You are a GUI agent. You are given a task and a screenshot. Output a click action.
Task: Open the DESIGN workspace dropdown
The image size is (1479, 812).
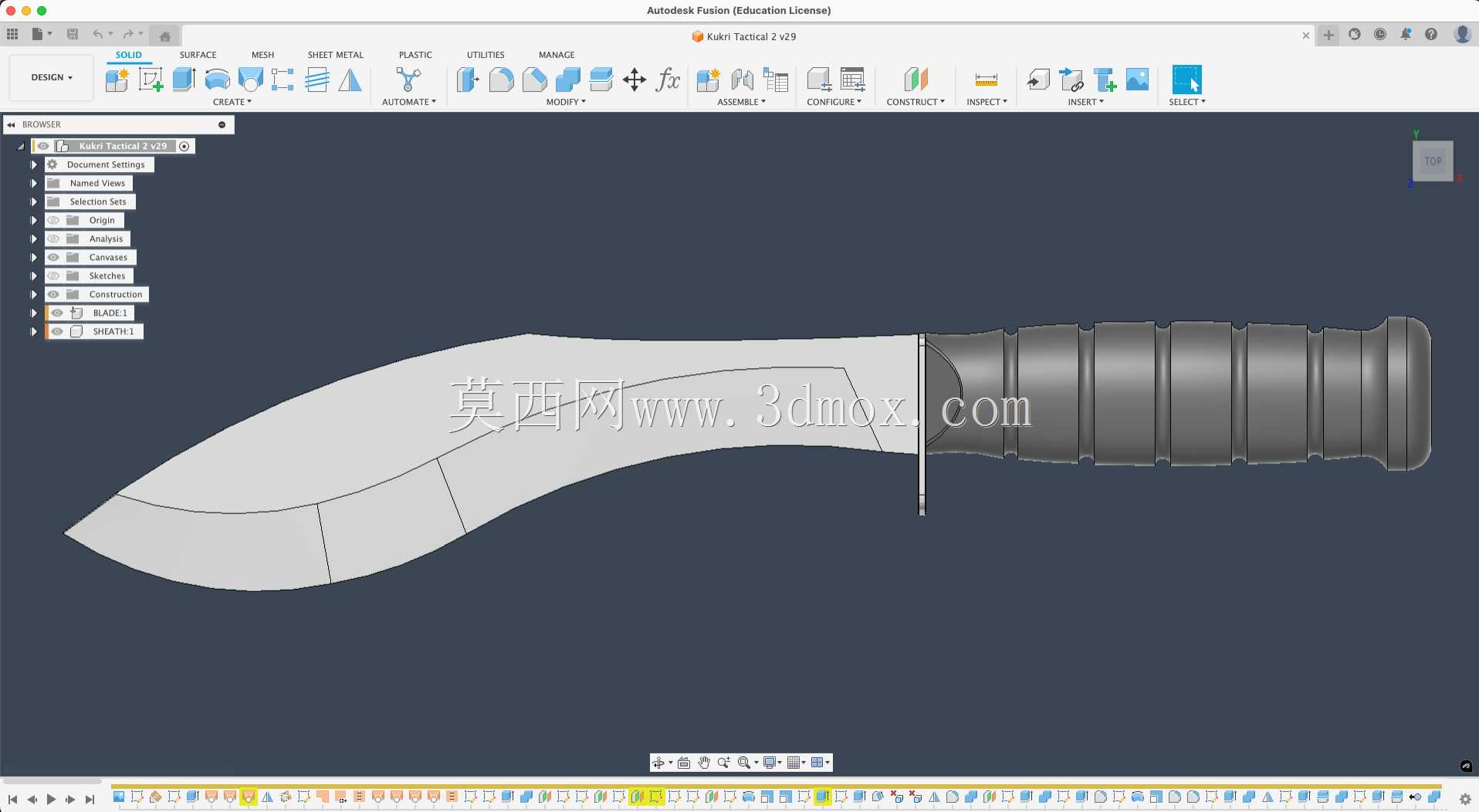[x=52, y=77]
